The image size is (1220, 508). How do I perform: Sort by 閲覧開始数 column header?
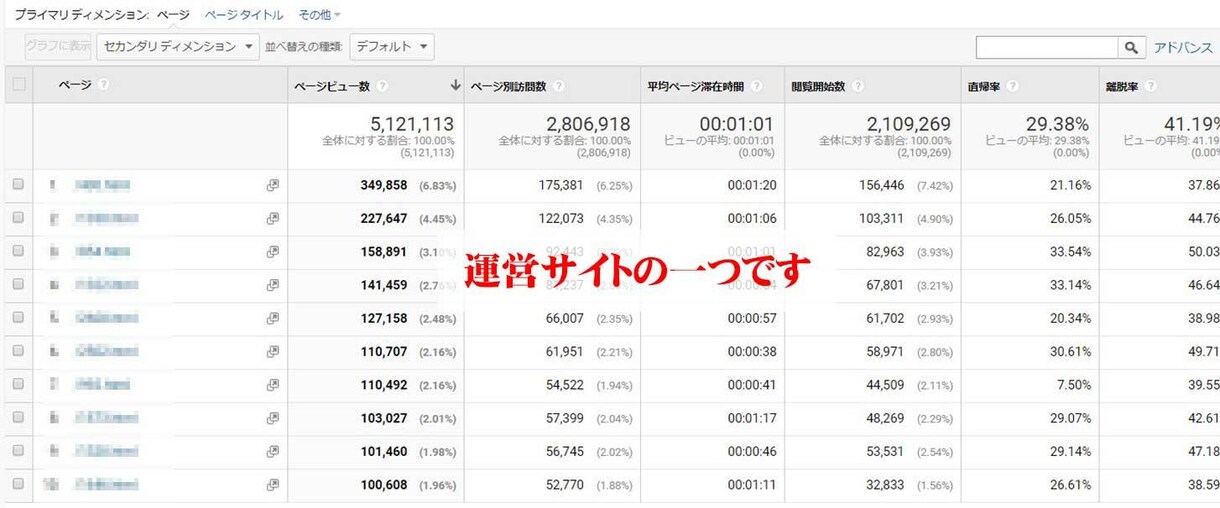[819, 86]
